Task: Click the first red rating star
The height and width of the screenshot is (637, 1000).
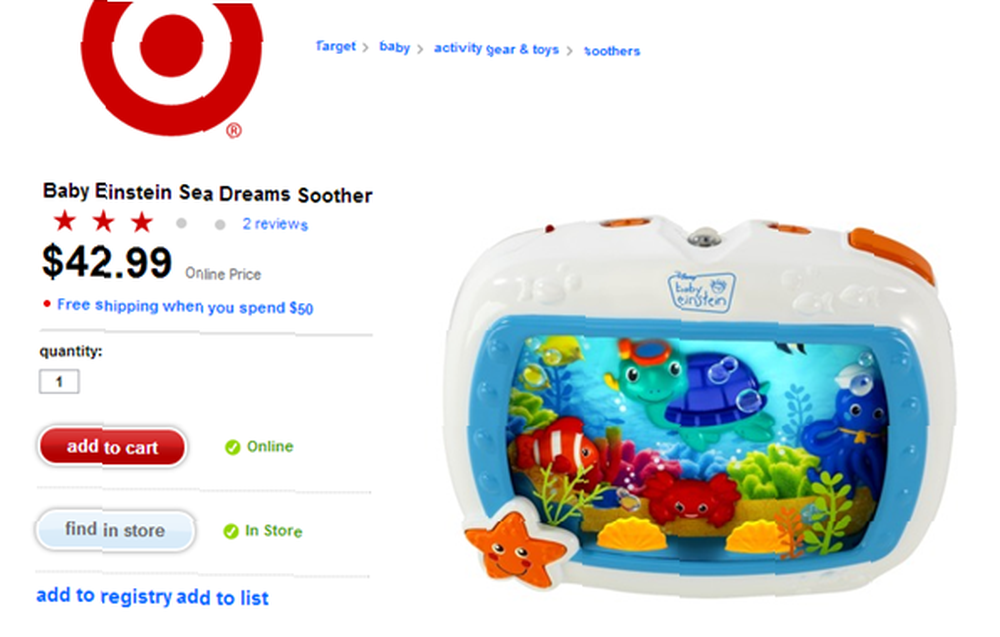Action: [x=64, y=222]
